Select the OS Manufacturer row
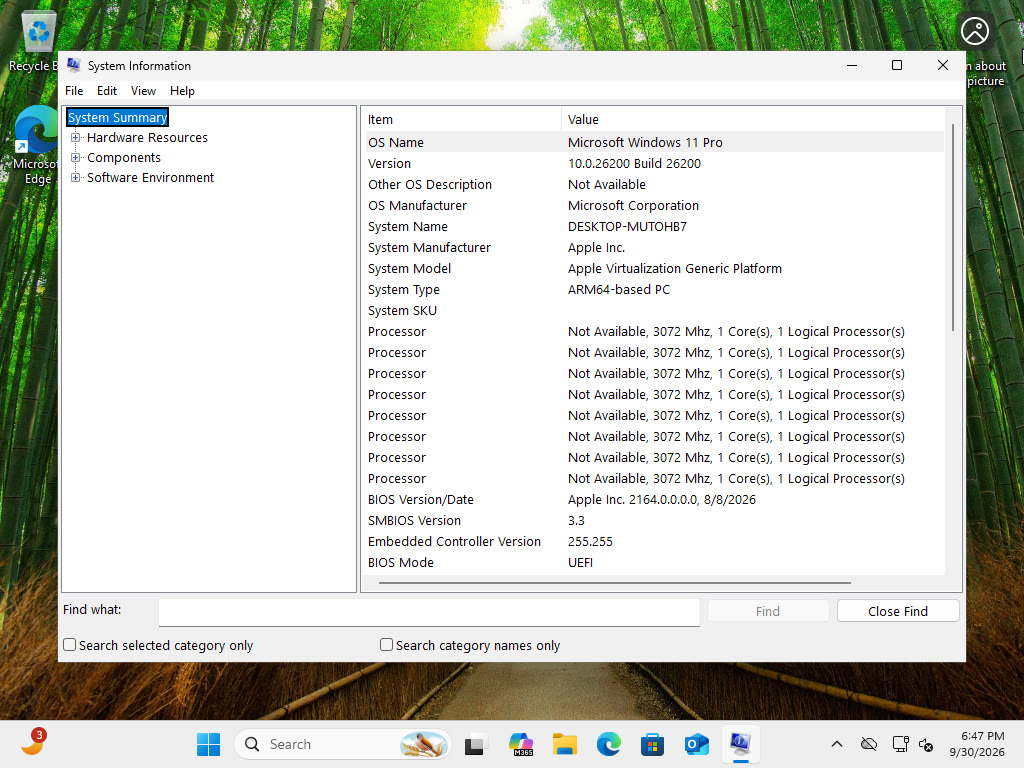 (x=654, y=205)
